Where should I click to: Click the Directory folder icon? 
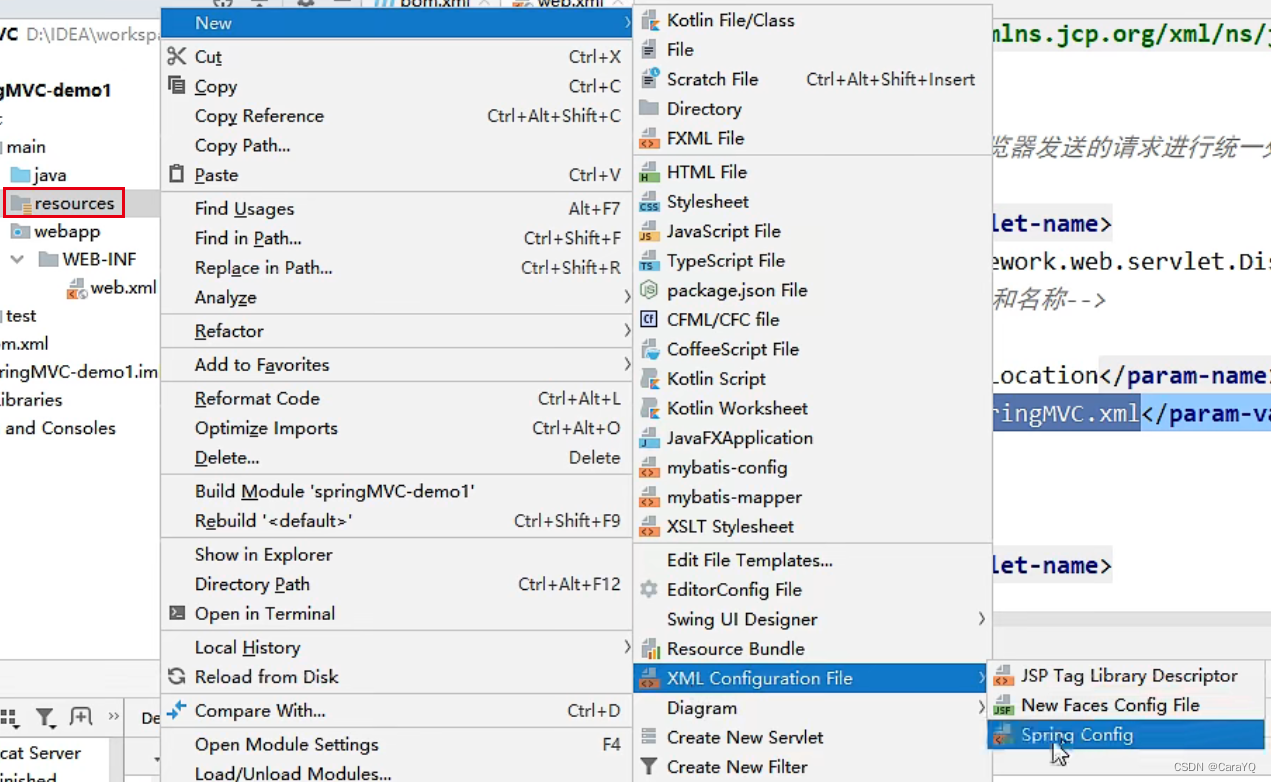(x=649, y=108)
